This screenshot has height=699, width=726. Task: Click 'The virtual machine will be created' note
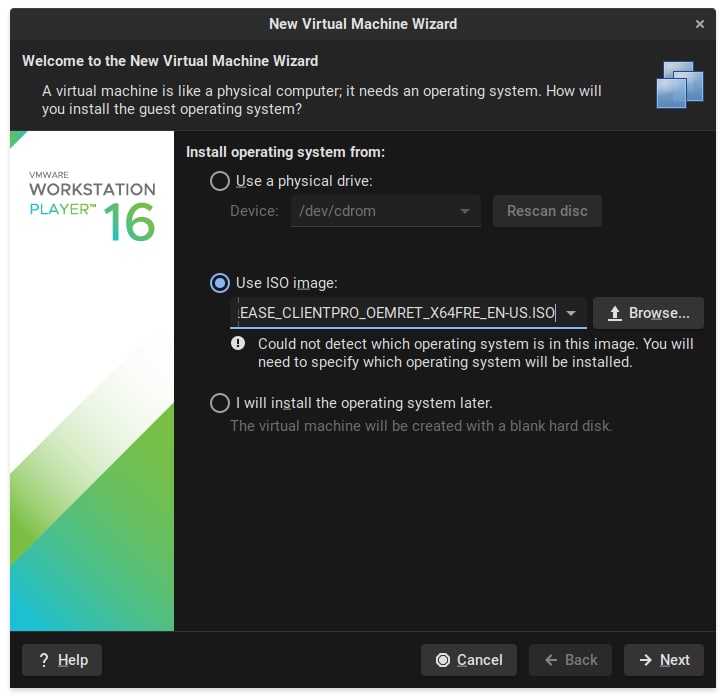tap(421, 426)
